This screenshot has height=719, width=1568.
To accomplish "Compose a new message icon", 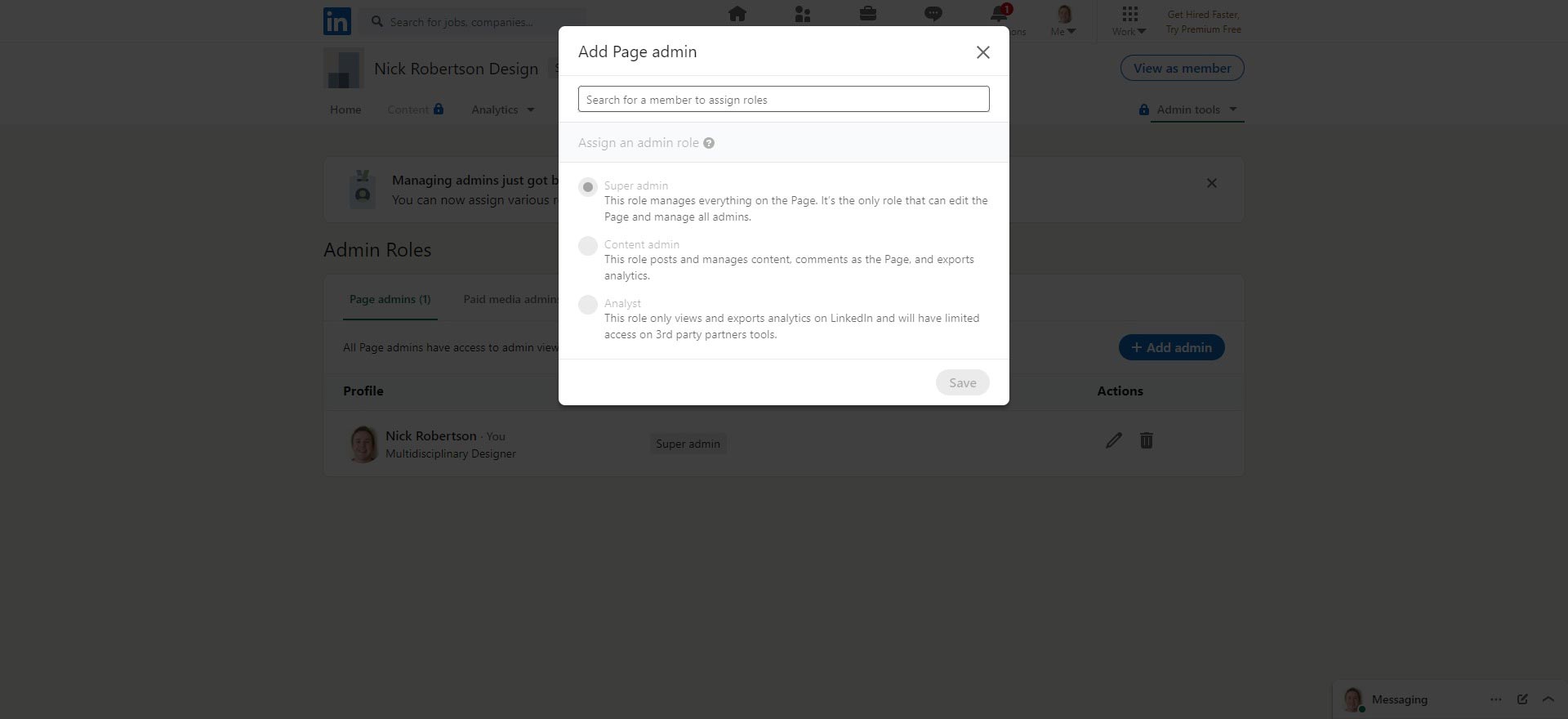I will pos(1522,699).
